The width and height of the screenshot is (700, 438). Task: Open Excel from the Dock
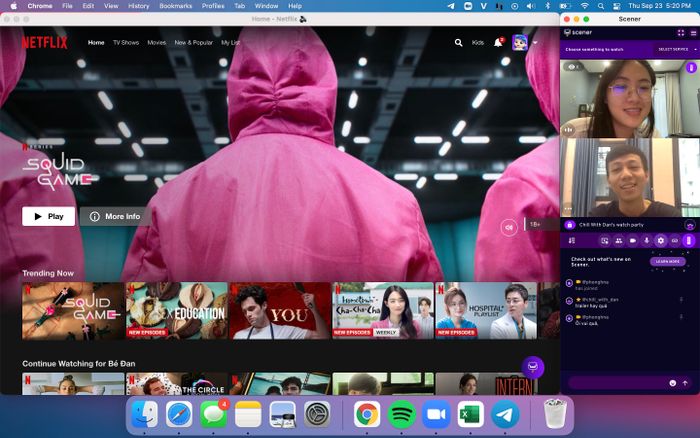(x=470, y=415)
